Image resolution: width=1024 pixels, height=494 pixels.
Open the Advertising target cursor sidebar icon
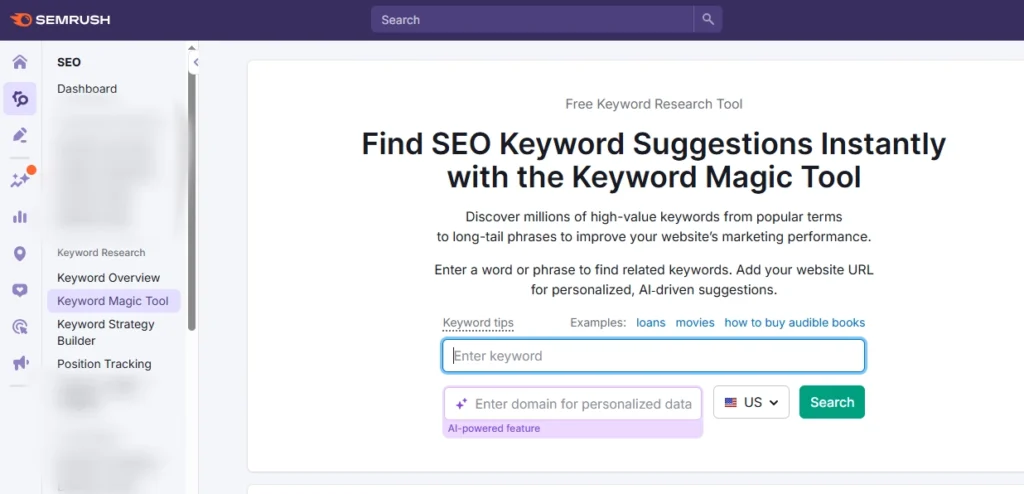pyautogui.click(x=20, y=327)
